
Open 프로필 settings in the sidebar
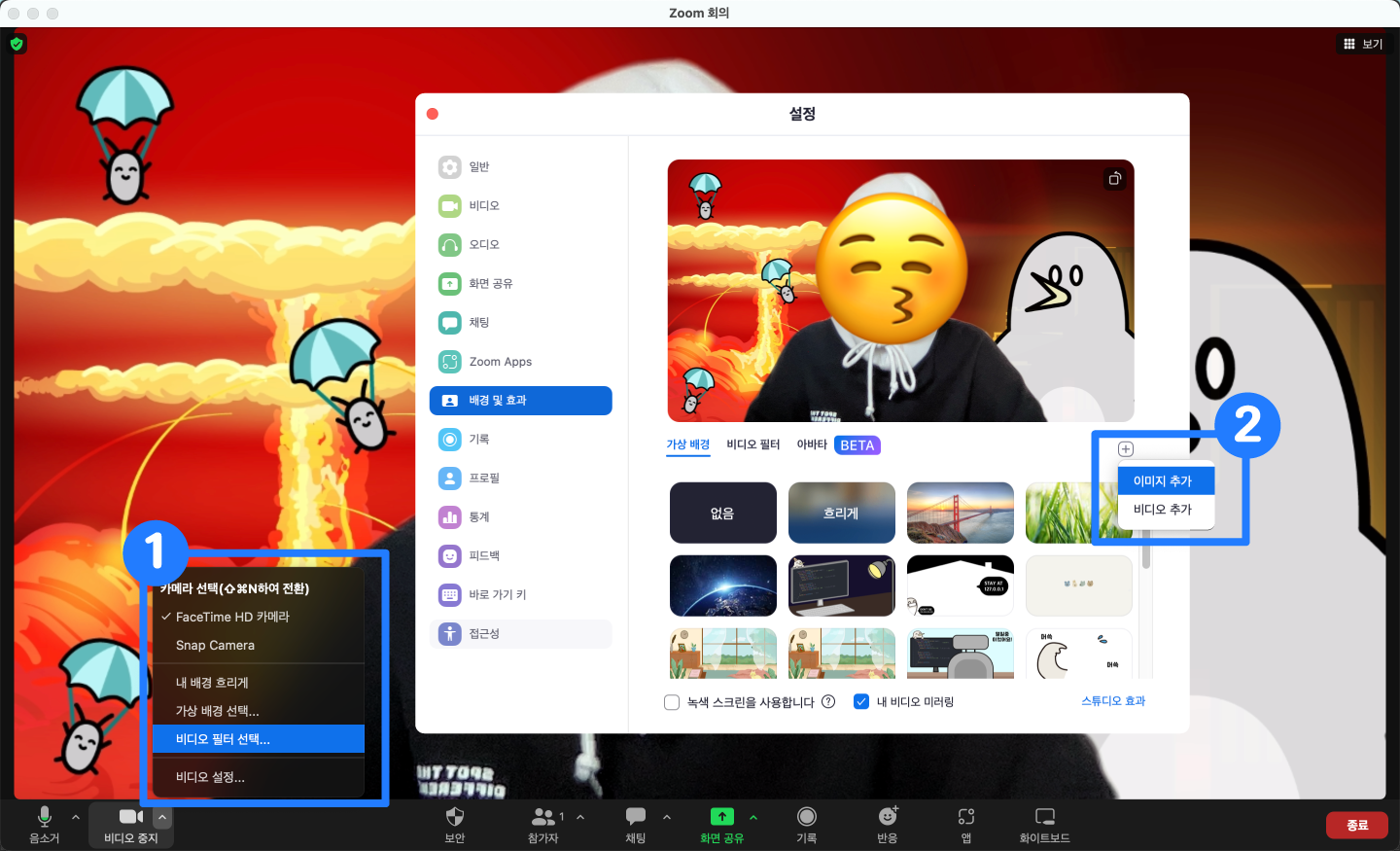click(520, 479)
